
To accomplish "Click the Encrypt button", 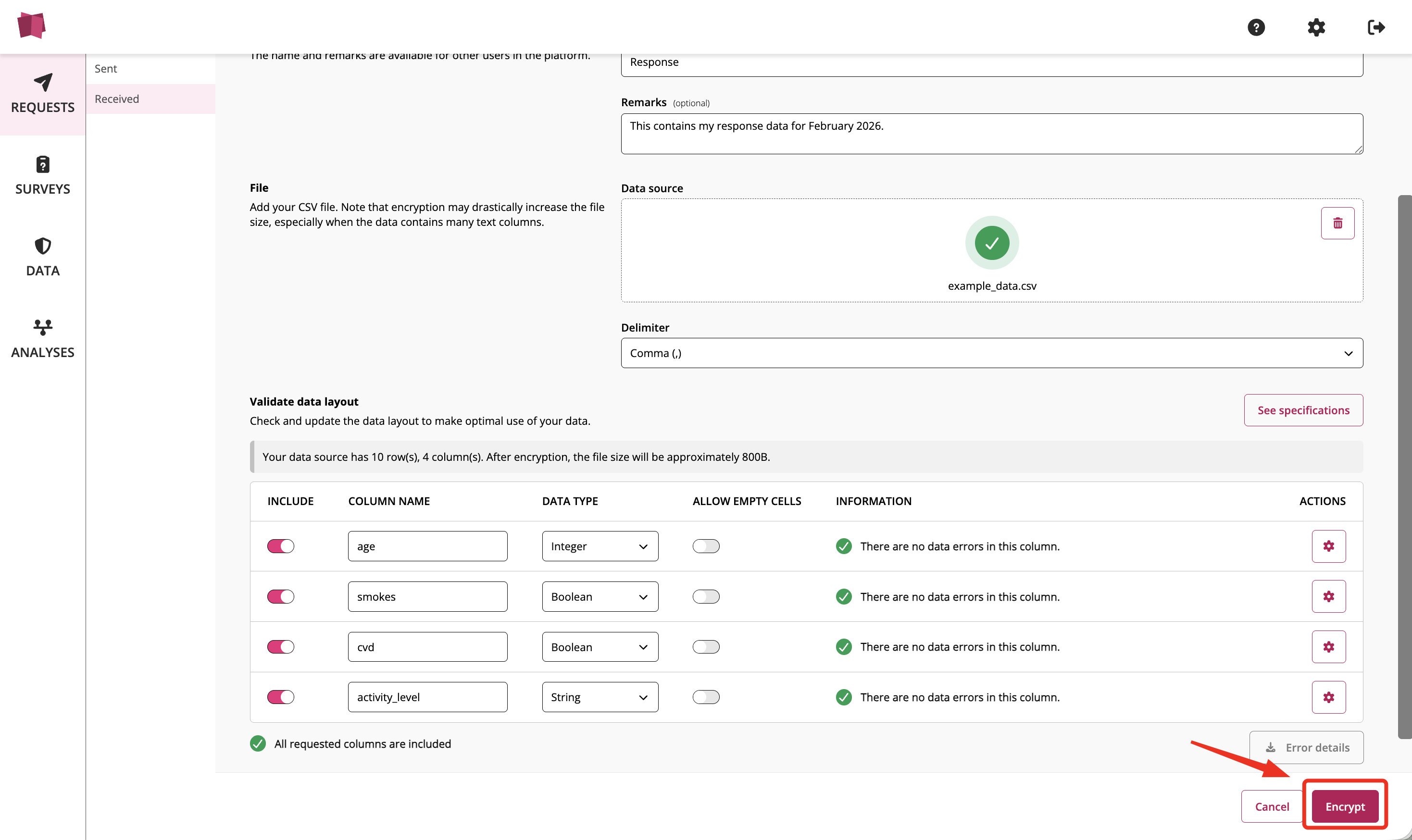I will 1345,806.
